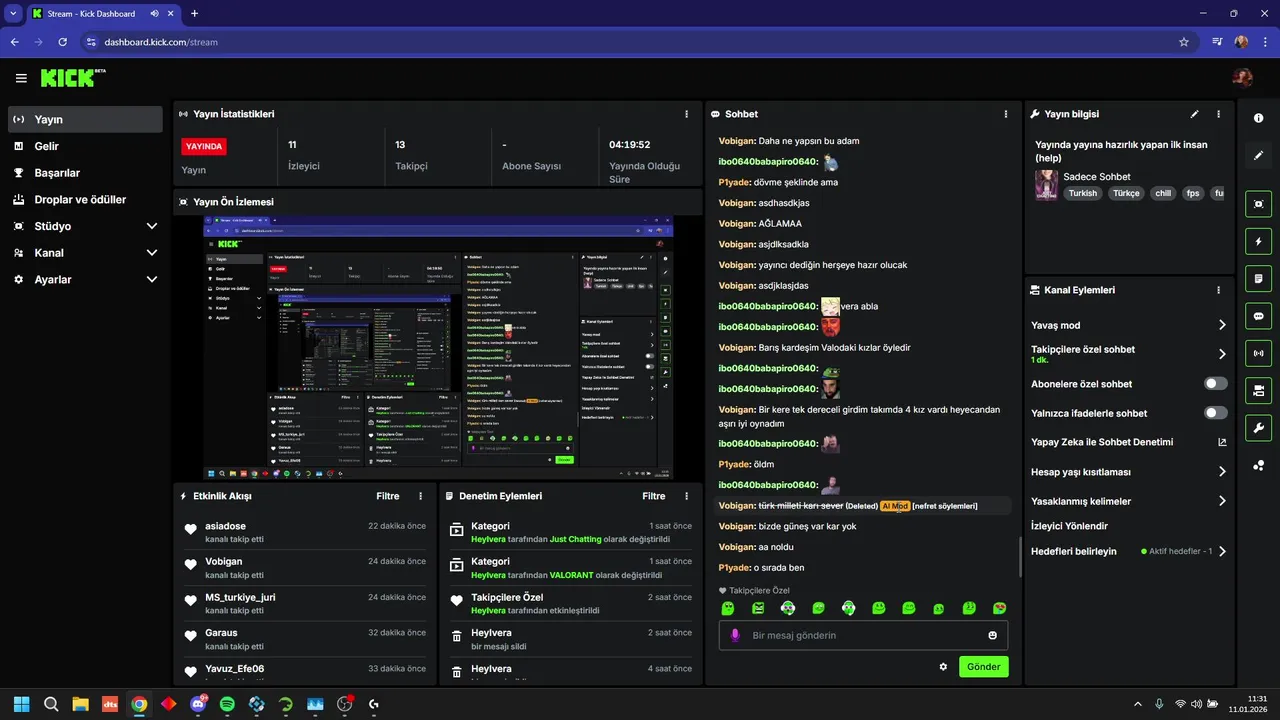Open a new Chrome tab
The width and height of the screenshot is (1280, 720).
coord(194,14)
